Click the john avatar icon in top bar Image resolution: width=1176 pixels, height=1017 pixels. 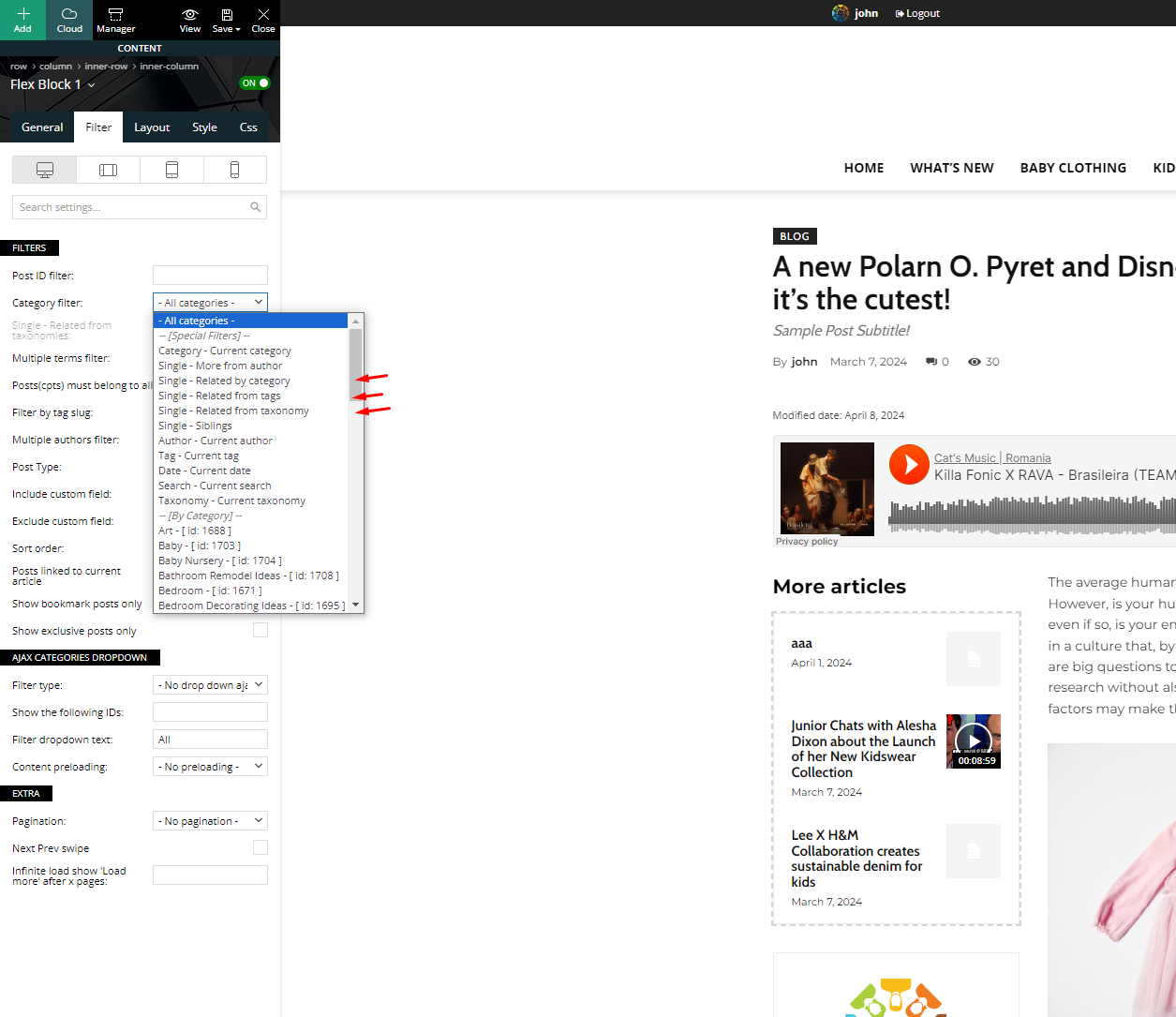click(841, 13)
